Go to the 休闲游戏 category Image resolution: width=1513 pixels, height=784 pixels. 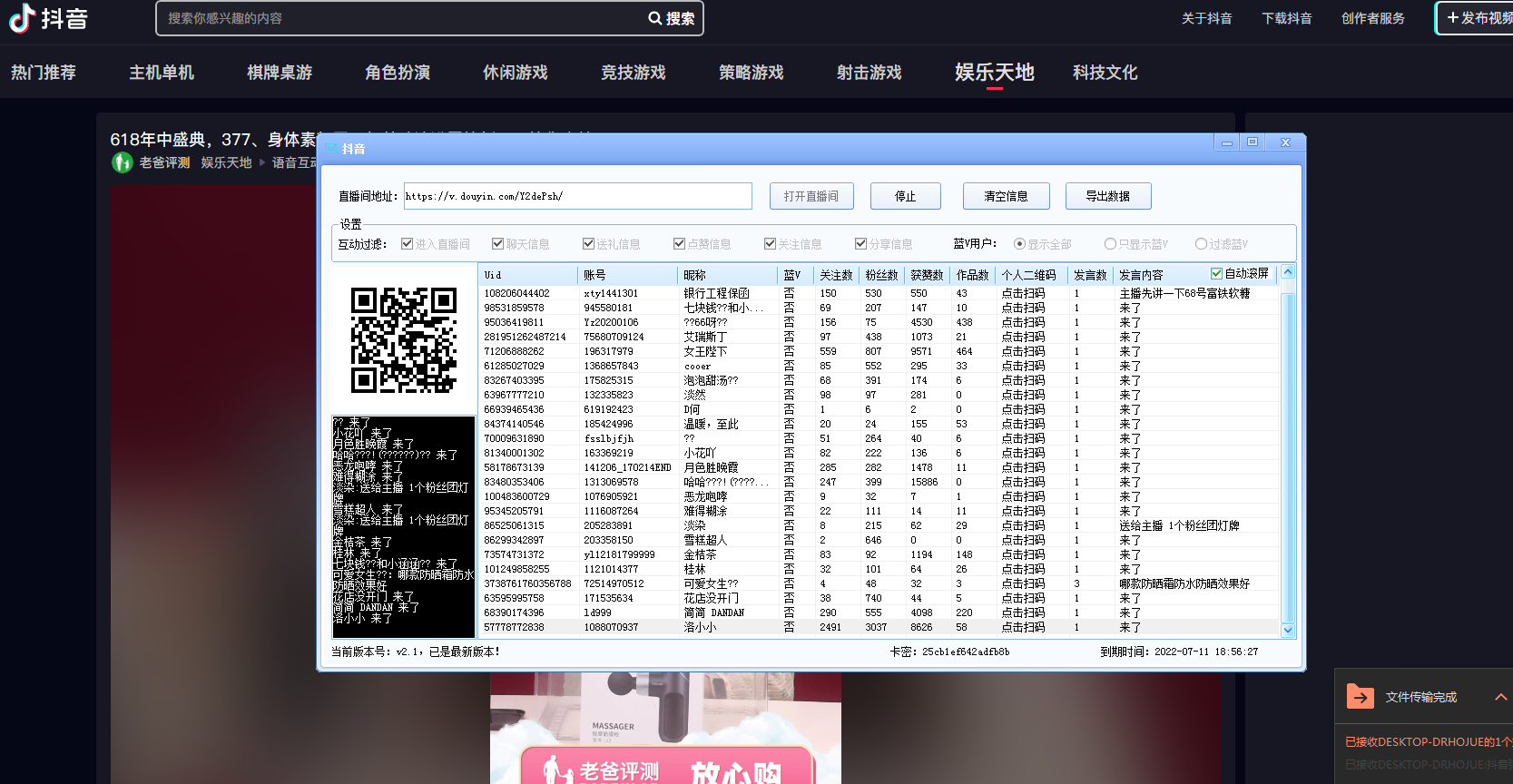[x=516, y=73]
